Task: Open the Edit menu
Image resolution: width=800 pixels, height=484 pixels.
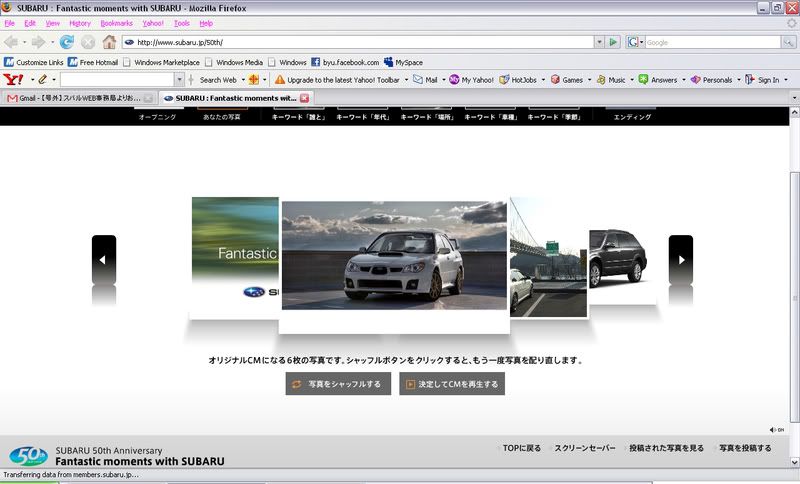Action: (30, 23)
